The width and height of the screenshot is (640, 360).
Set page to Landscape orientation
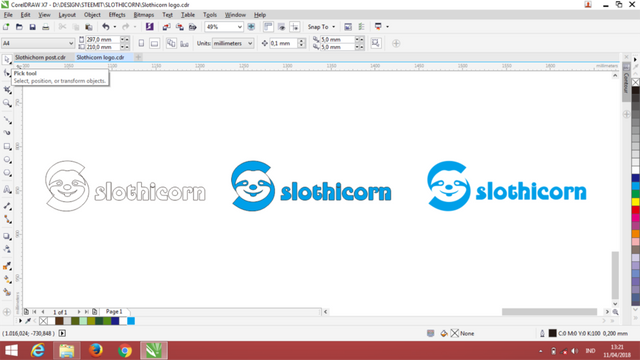point(154,43)
